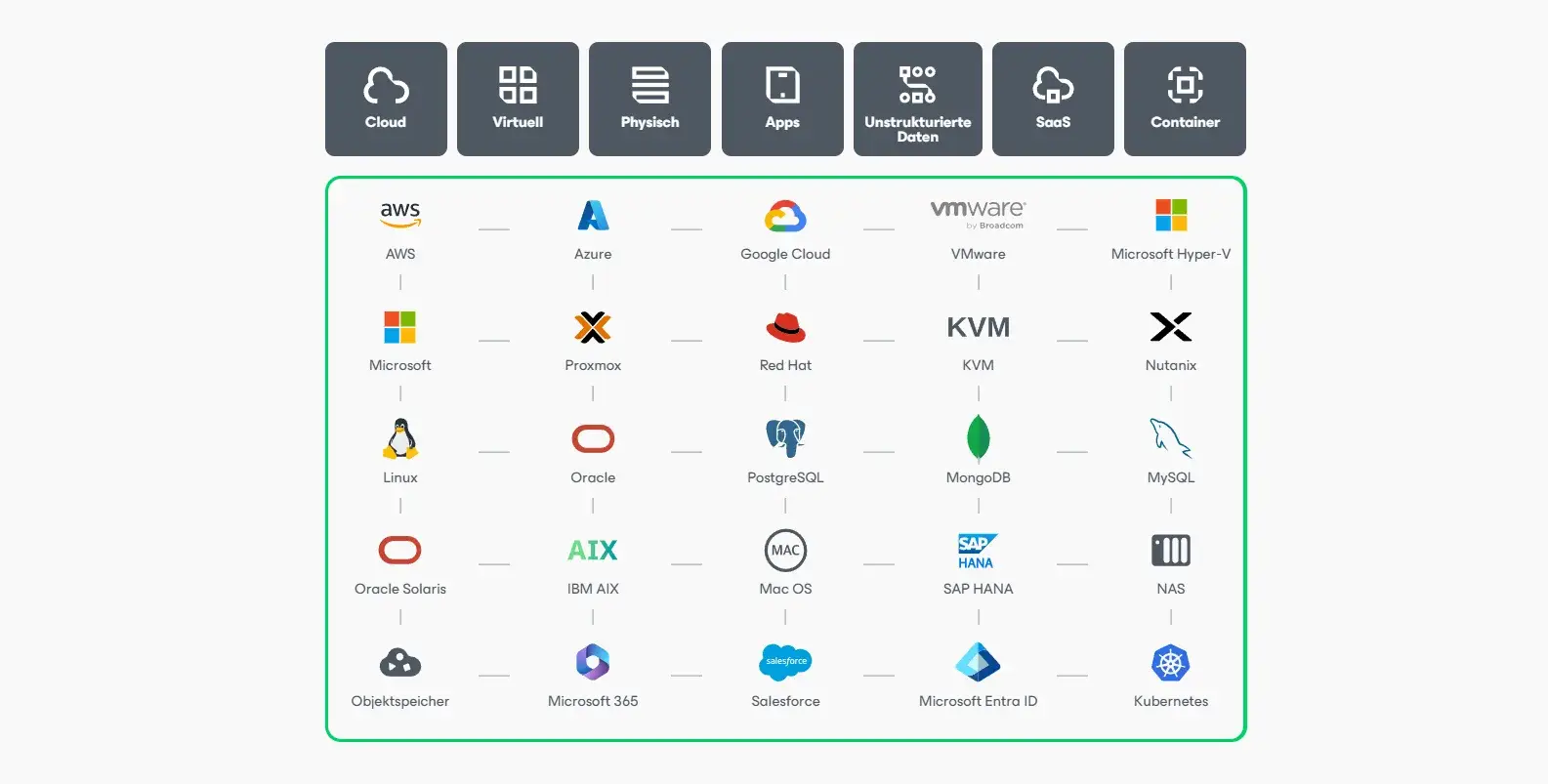
Task: Select the Virtuell category tab
Action: (518, 99)
